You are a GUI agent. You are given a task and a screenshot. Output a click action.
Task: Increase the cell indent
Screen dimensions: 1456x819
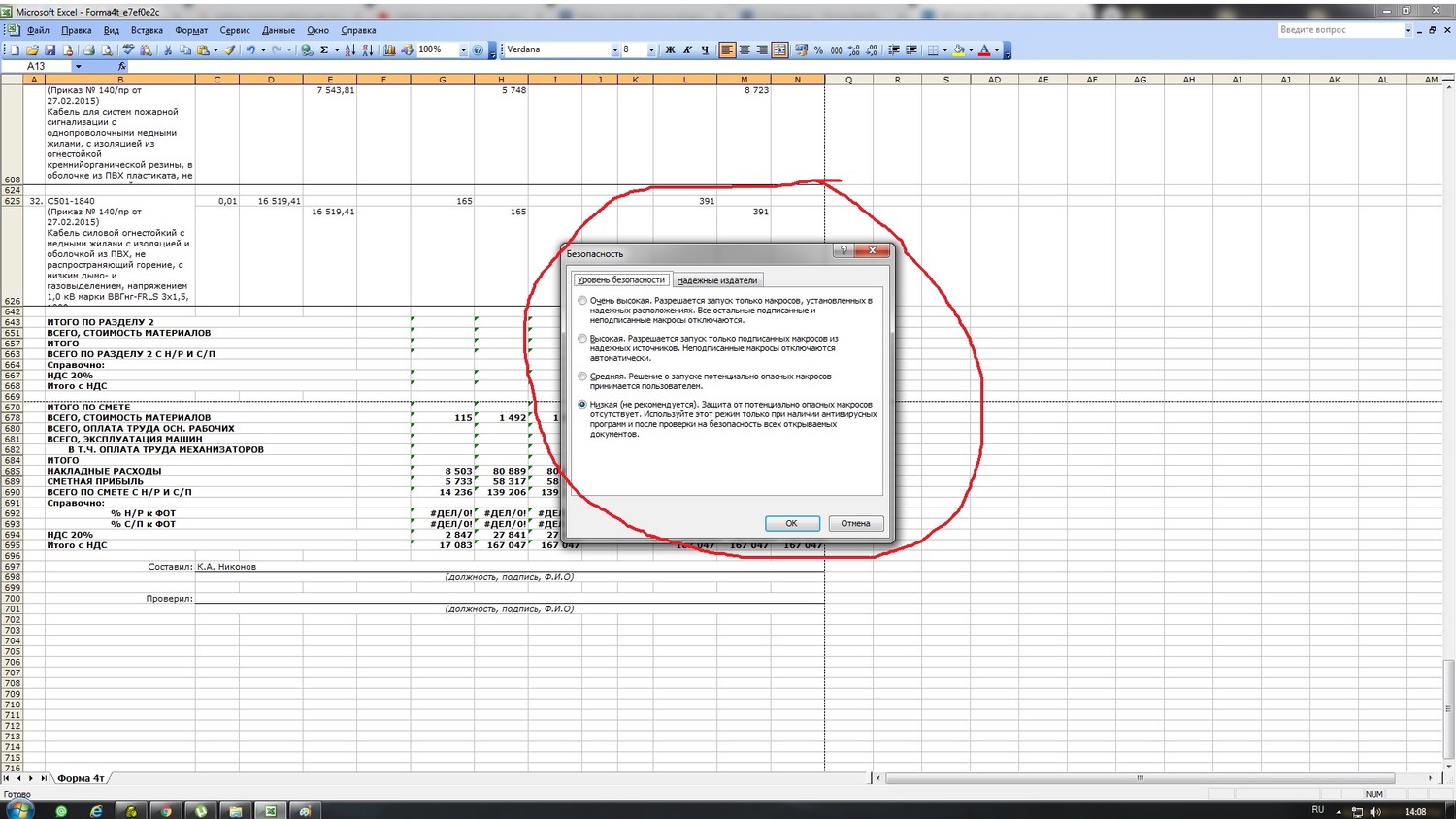click(x=911, y=49)
